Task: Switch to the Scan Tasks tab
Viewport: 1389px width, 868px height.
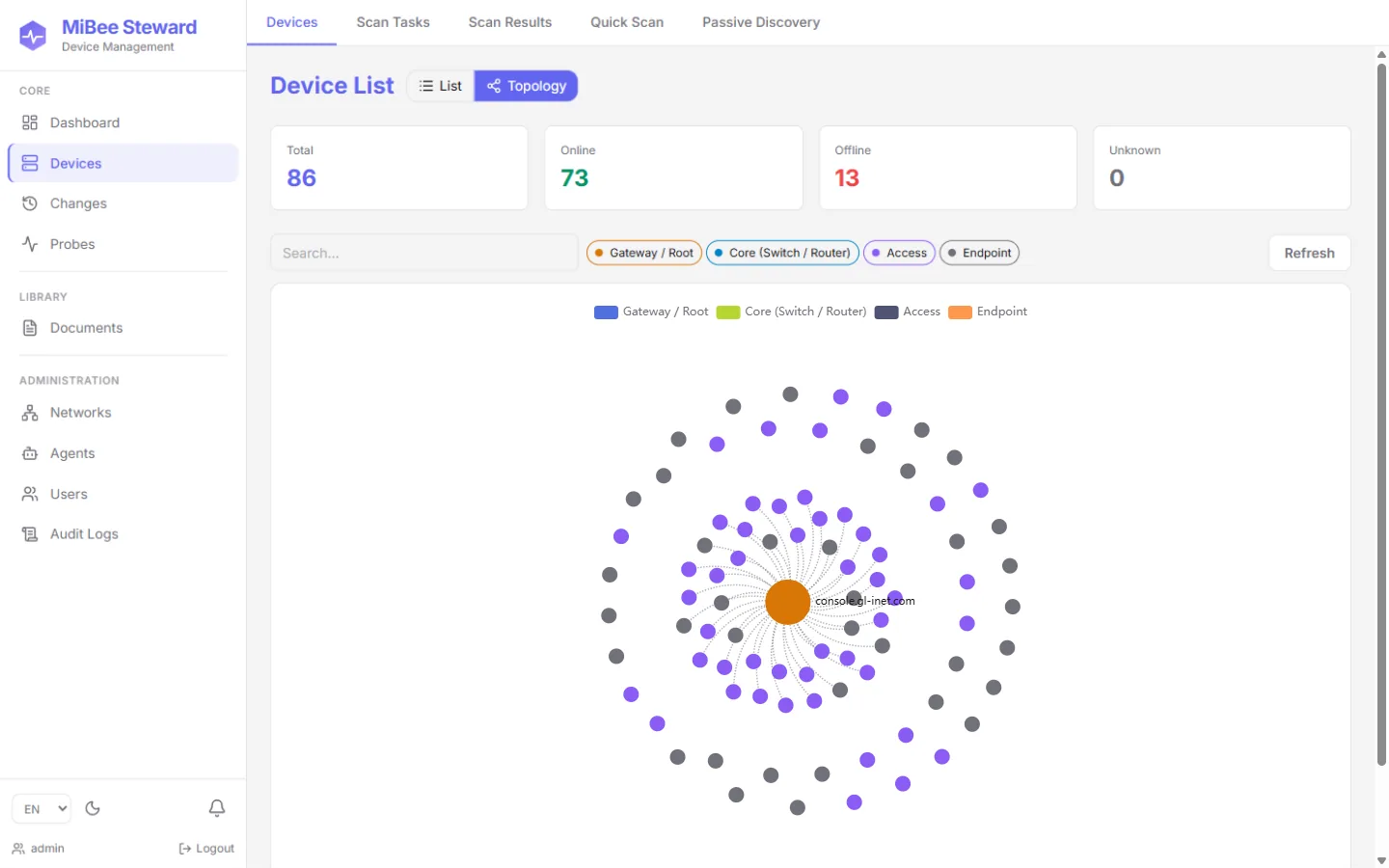Action: tap(393, 22)
